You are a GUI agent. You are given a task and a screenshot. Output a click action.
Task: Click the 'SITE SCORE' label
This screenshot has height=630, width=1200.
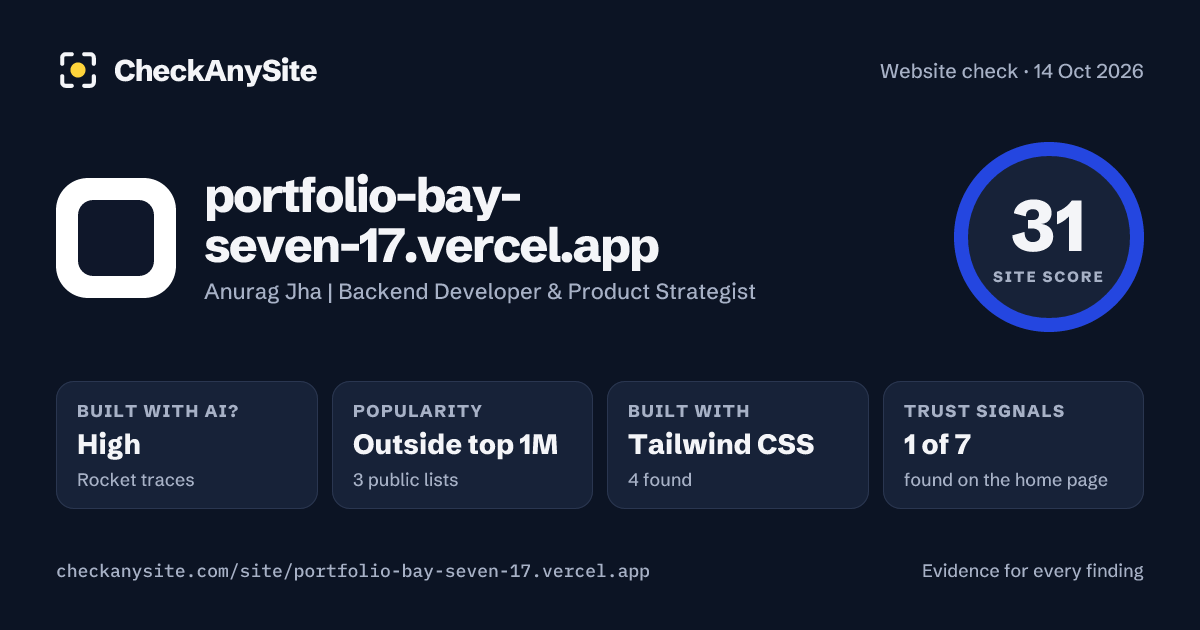pos(1048,277)
